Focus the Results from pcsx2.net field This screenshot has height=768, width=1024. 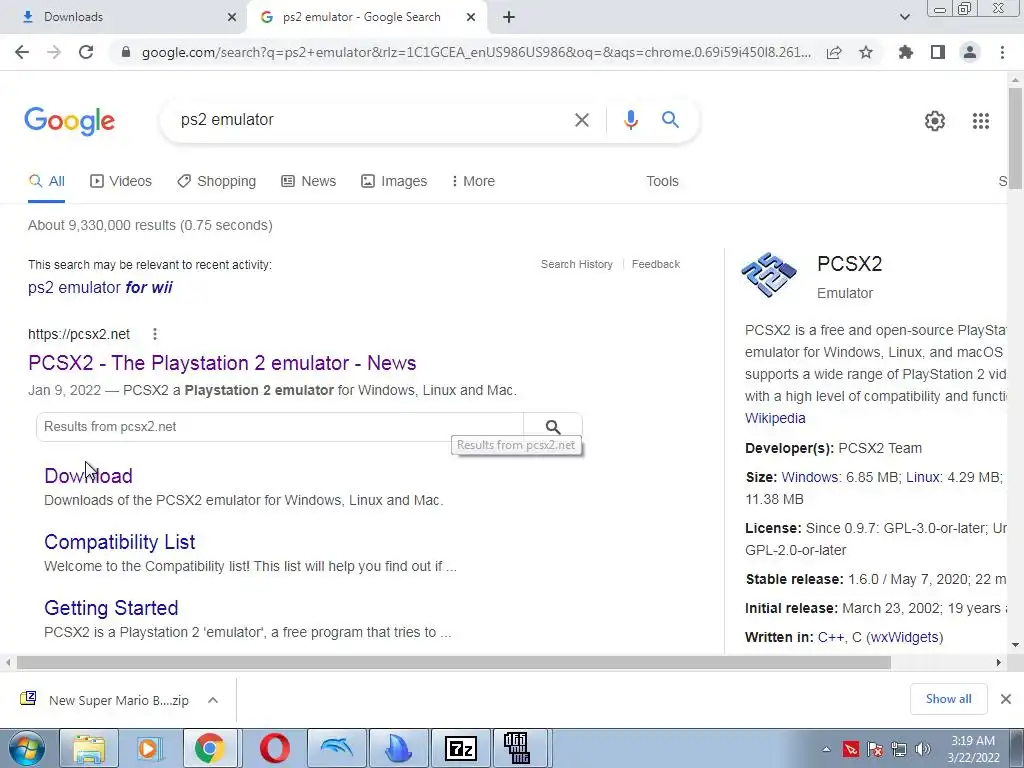tap(280, 427)
